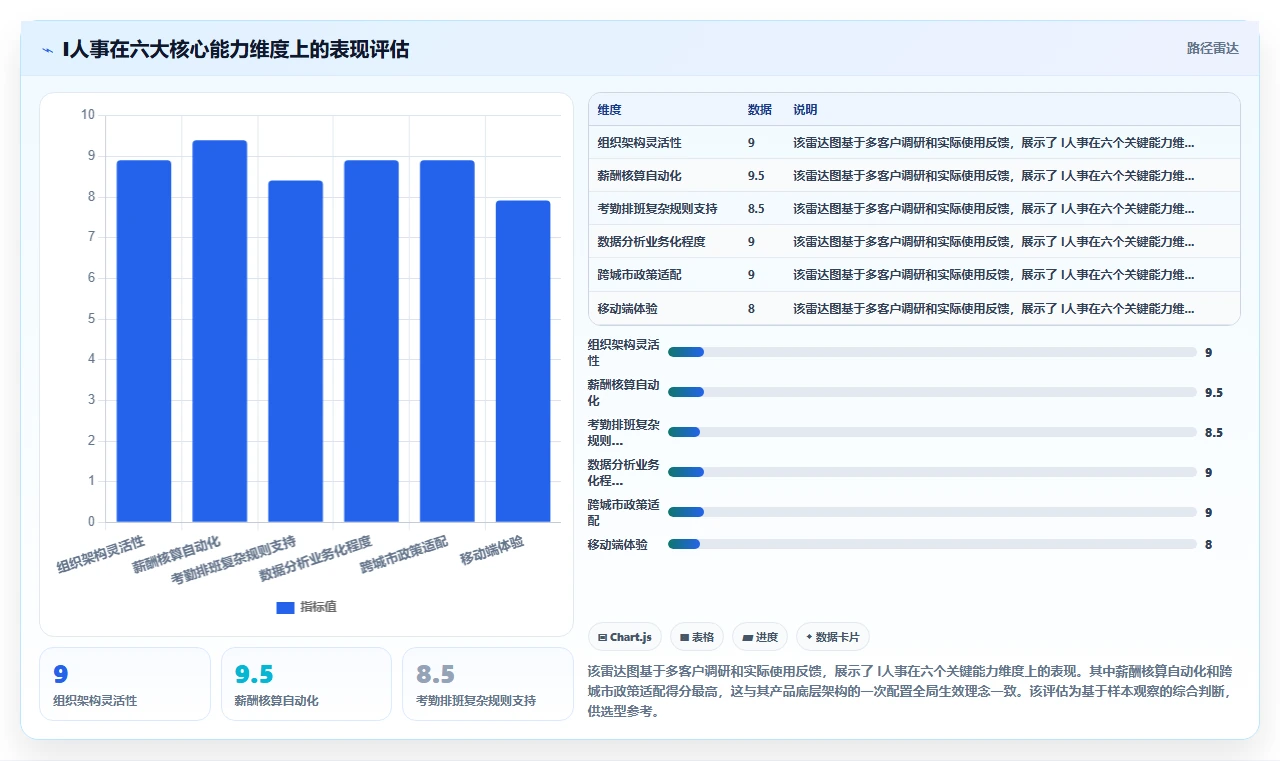
Task: Click the 移动端体验 progress value 8
Action: point(1208,545)
